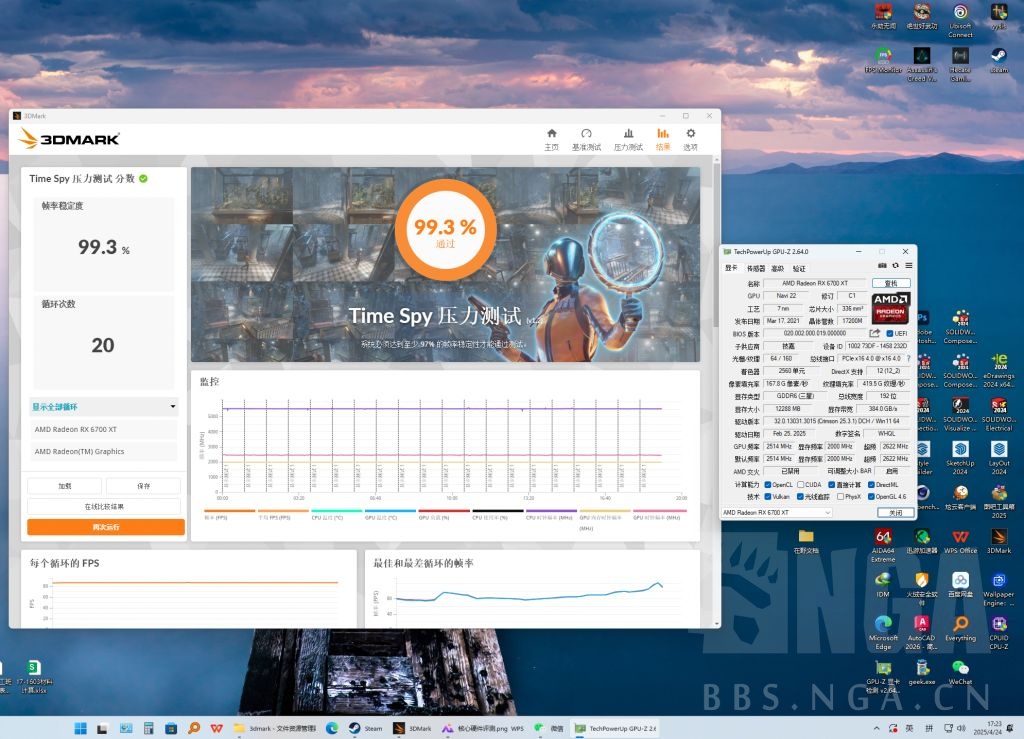1024x739 pixels.
Task: Click the Assassin's Creed desktop icon
Action: 921,65
